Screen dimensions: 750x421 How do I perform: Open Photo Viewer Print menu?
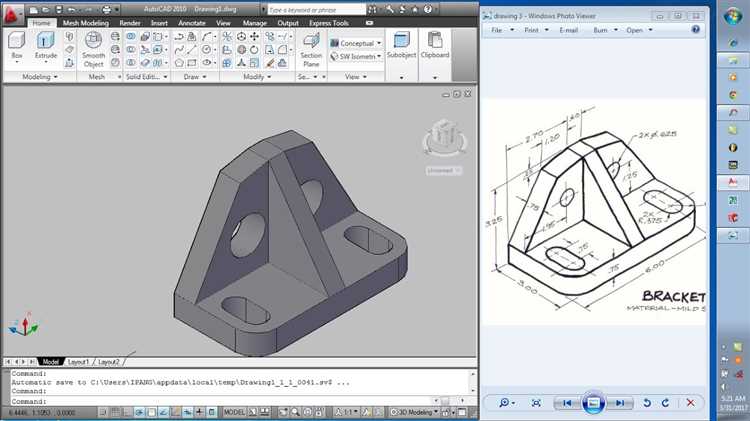536,30
